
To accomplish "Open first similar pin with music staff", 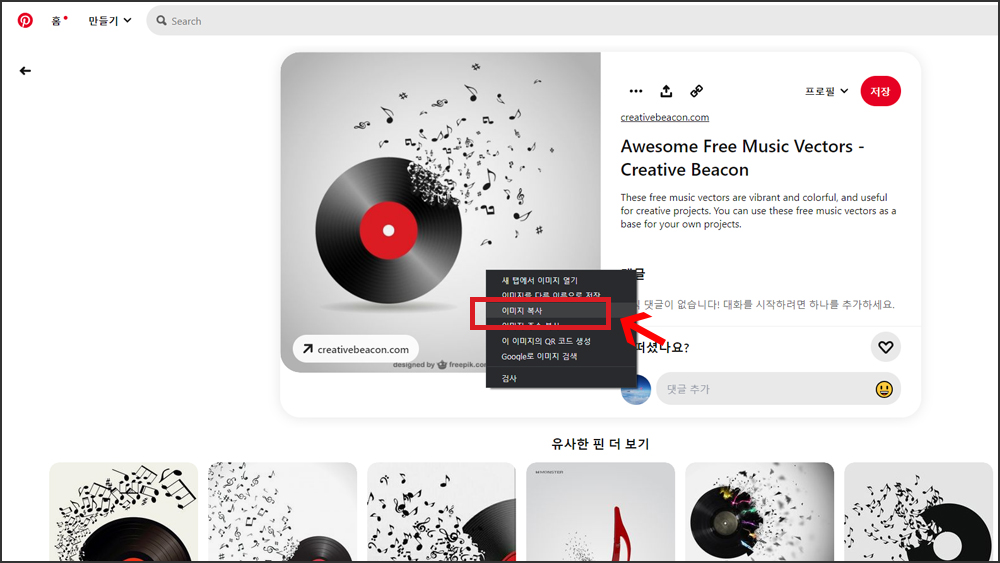I will [x=124, y=511].
